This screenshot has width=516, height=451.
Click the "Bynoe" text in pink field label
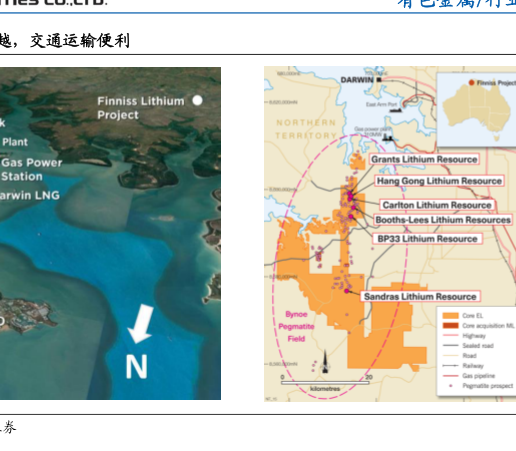(296, 314)
